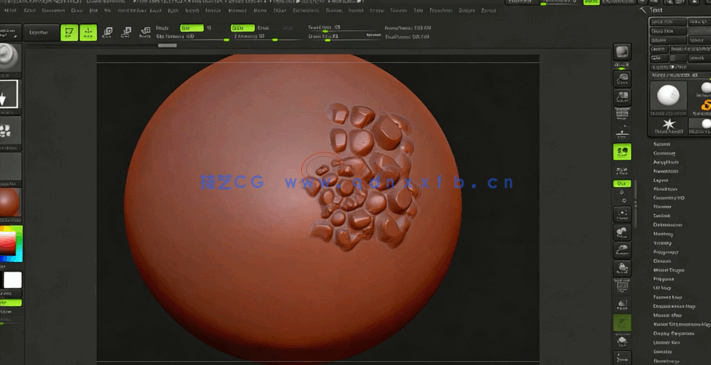Enable the Zadd sculpt button
711x365 pixels.
click(243, 28)
